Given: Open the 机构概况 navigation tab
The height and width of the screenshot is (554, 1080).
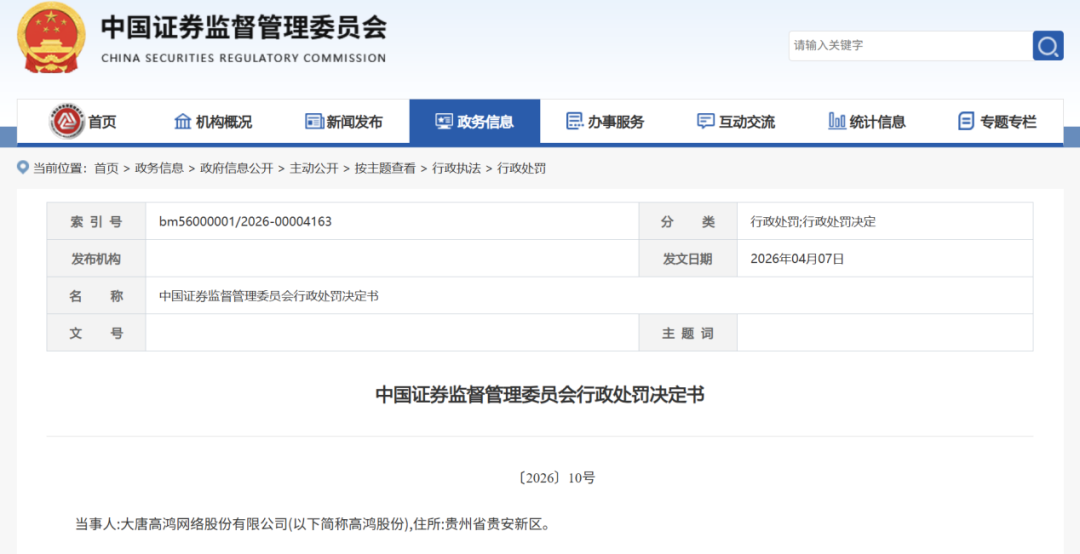Looking at the screenshot, I should pos(214,122).
